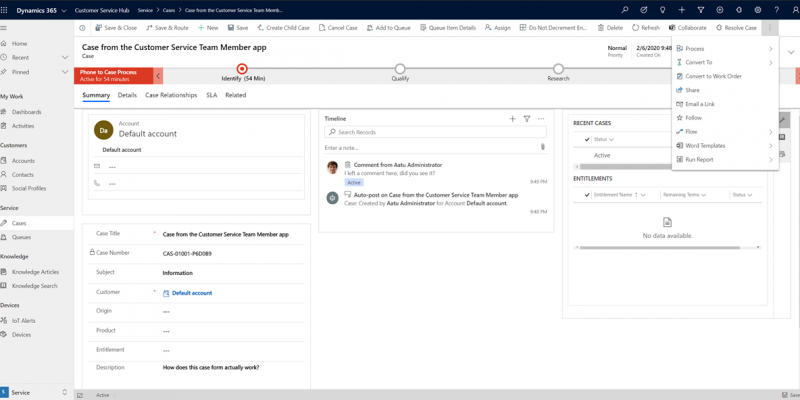Expand the Pinned navigation chevron
Screen dimensions: 800x400
coord(65,72)
